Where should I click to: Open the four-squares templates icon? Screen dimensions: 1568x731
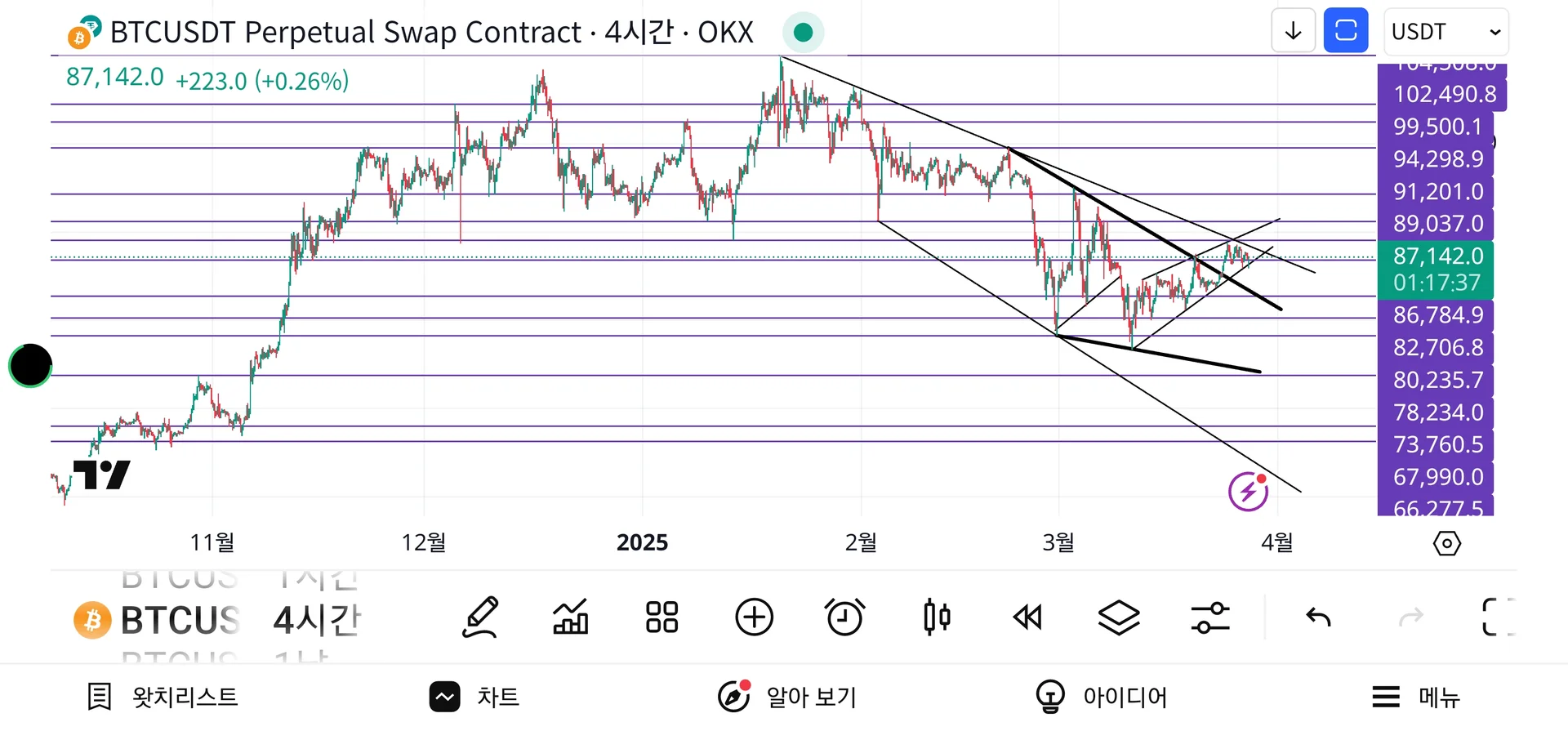coord(661,617)
